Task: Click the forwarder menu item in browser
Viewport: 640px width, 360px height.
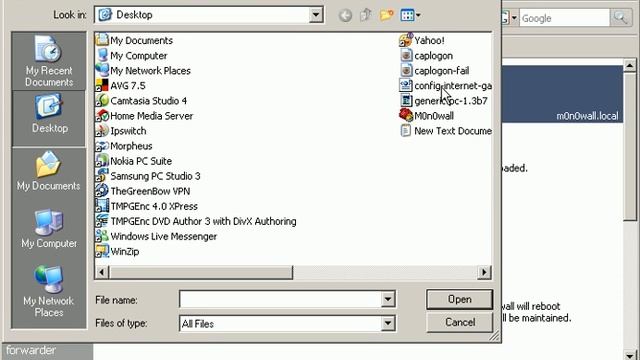Action: (x=31, y=351)
